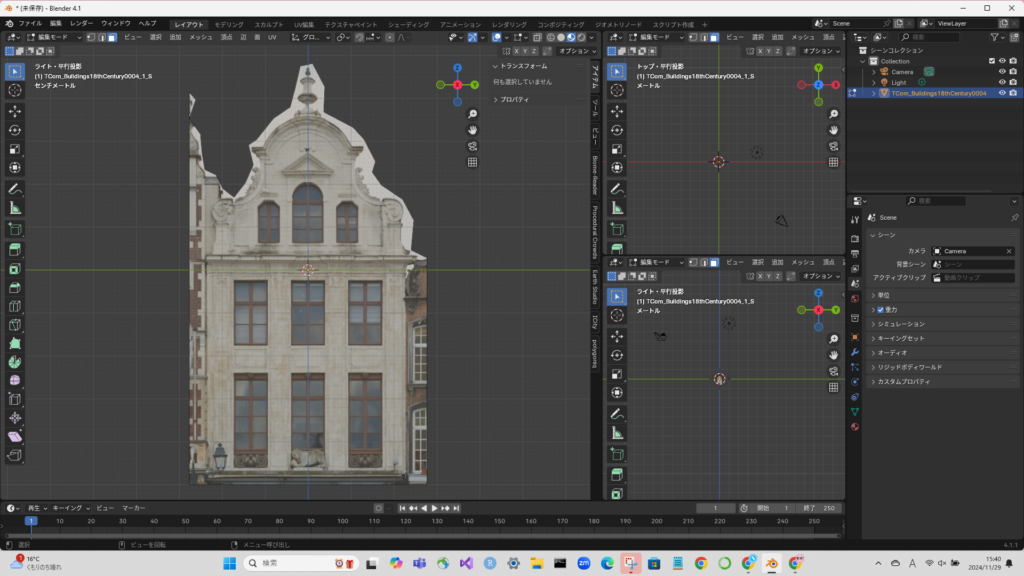Toggle camera view in main viewport
This screenshot has height=576, width=1024.
point(472,146)
